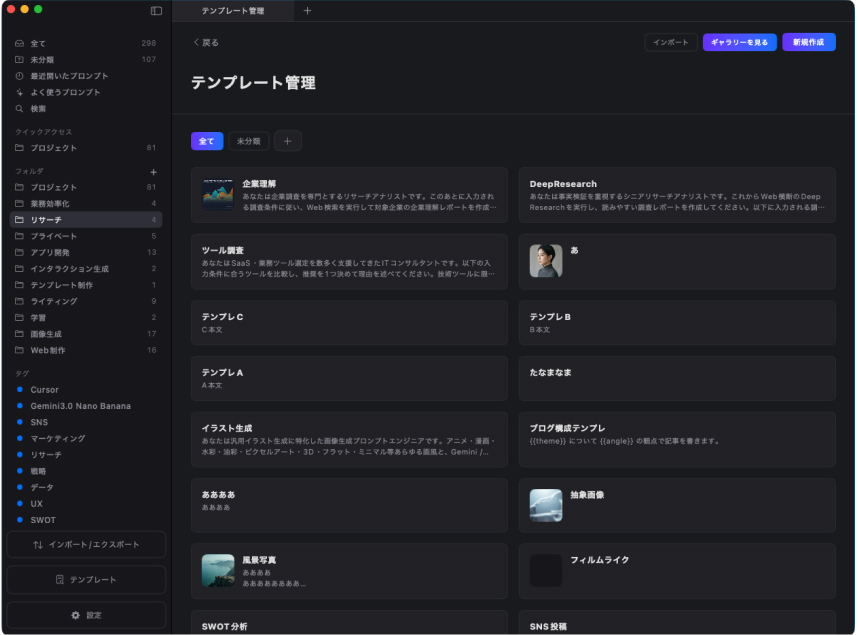The height and width of the screenshot is (635, 857).
Task: Switch to the テンプレート管理 window tab
Action: pos(233,11)
